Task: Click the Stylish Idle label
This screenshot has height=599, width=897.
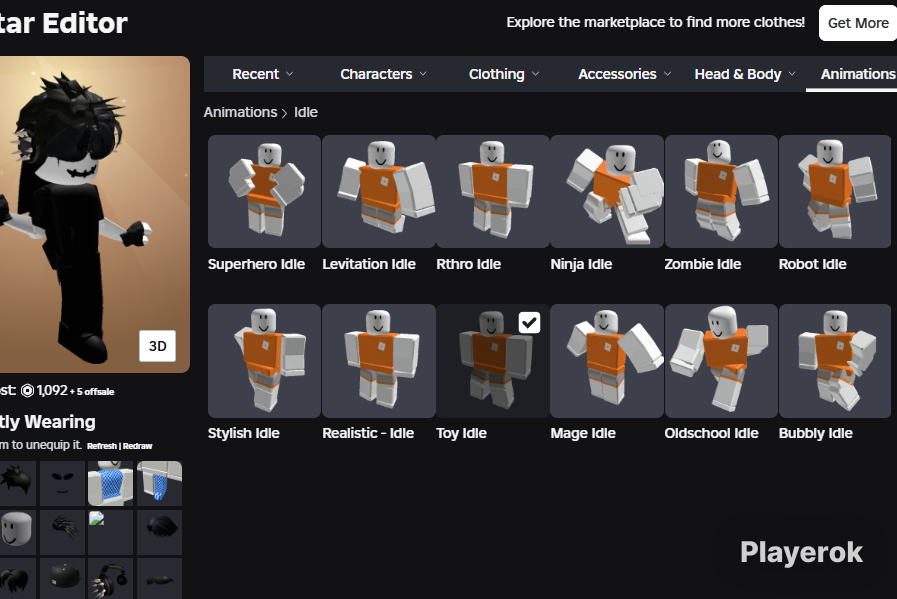Action: coord(244,433)
